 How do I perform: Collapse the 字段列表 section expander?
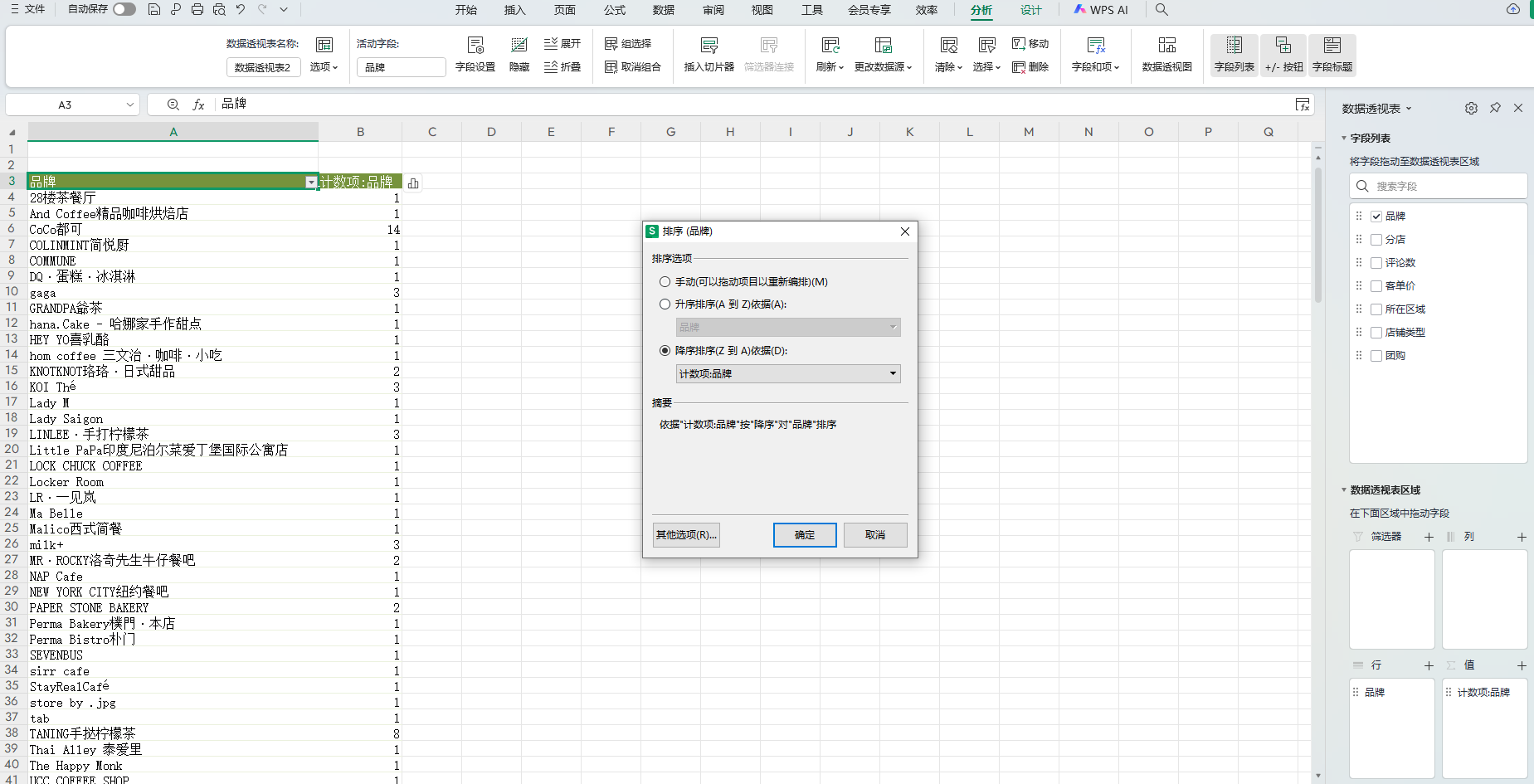pos(1344,139)
